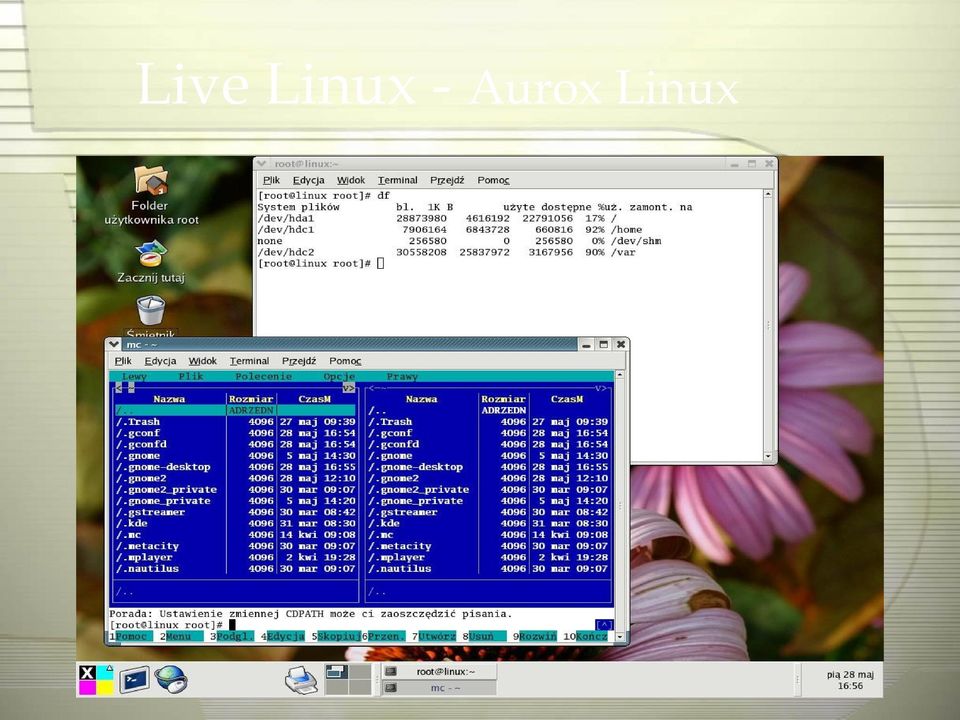Open window menu arrow of mc window

tap(114, 344)
